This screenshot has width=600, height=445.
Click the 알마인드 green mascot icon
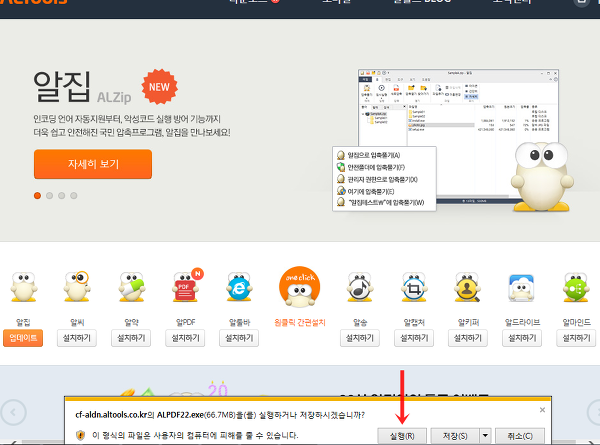coord(576,287)
